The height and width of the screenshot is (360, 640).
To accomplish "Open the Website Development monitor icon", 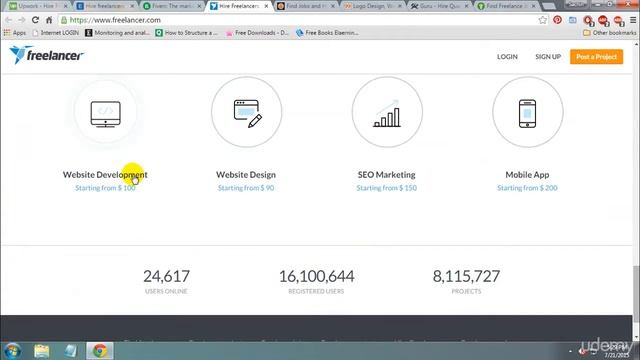I will pos(105,114).
